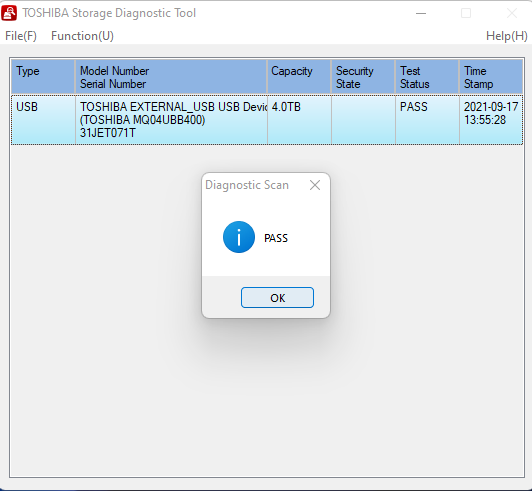
Task: Open the File(F) menu
Action: (21, 36)
